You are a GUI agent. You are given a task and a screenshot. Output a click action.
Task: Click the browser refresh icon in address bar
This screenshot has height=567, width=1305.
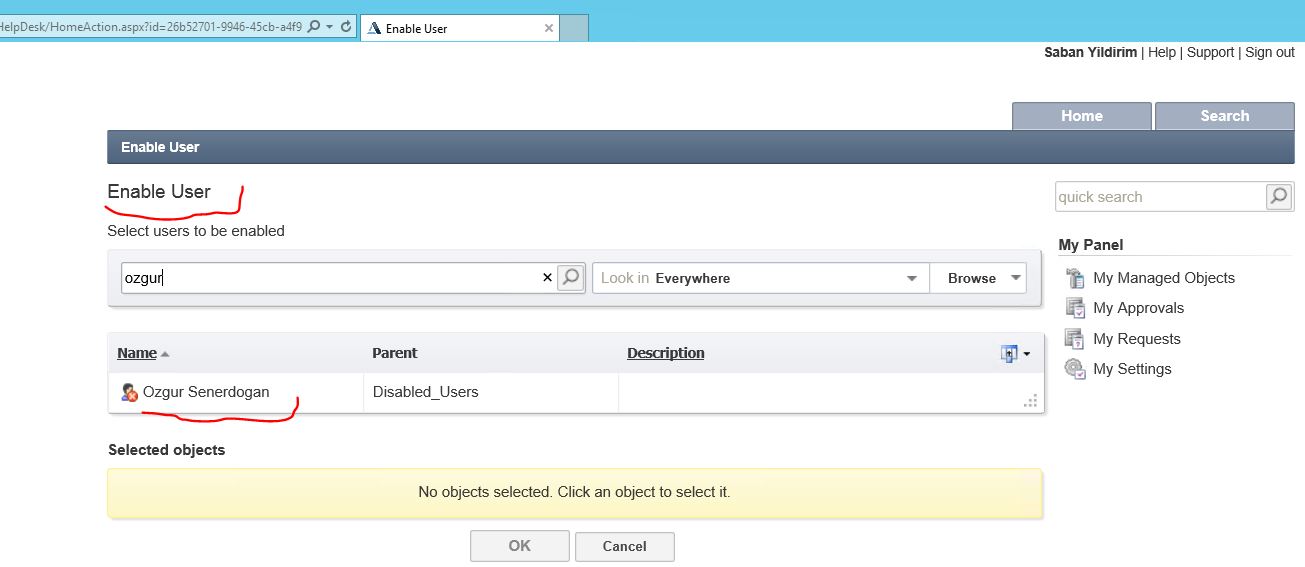[x=346, y=27]
